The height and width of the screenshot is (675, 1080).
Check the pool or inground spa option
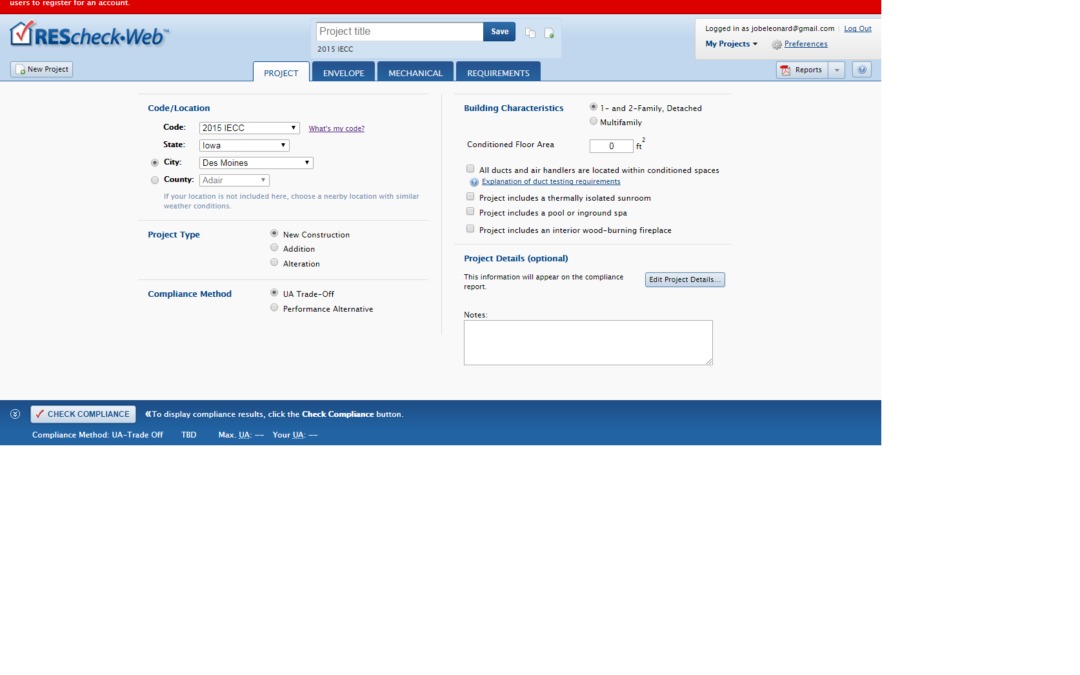pos(471,212)
